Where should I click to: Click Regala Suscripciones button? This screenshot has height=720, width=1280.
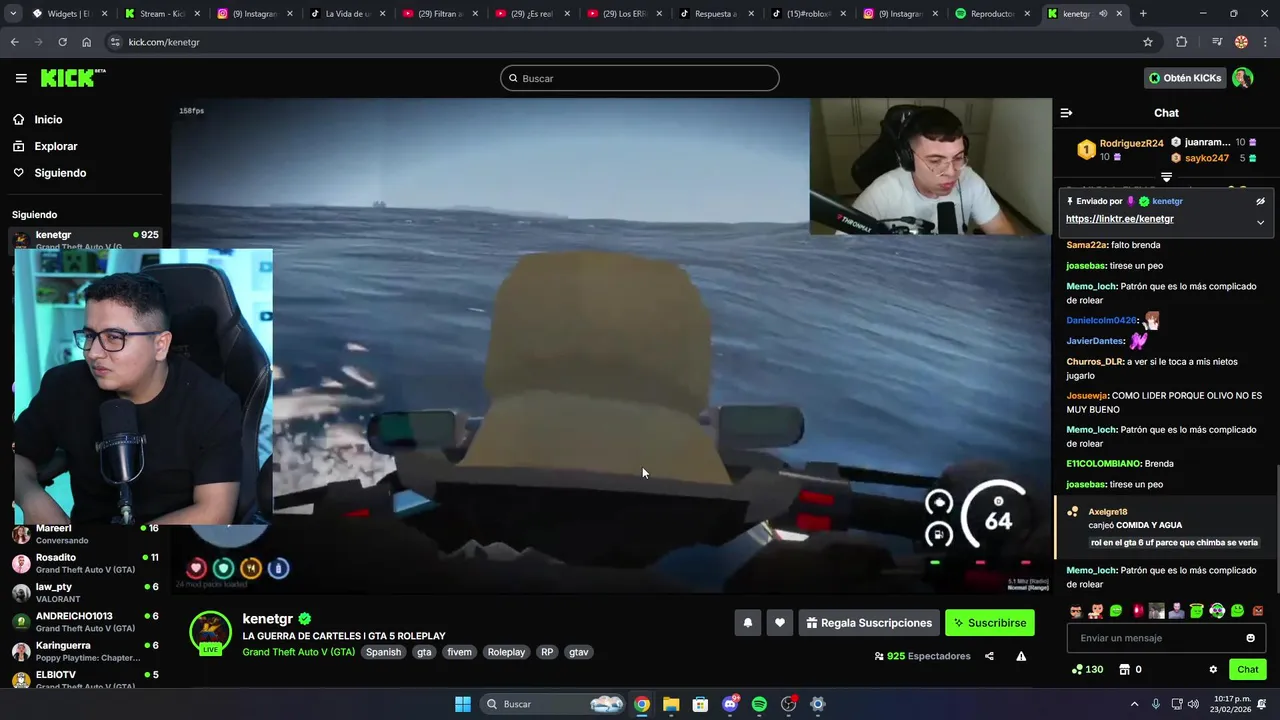[869, 623]
